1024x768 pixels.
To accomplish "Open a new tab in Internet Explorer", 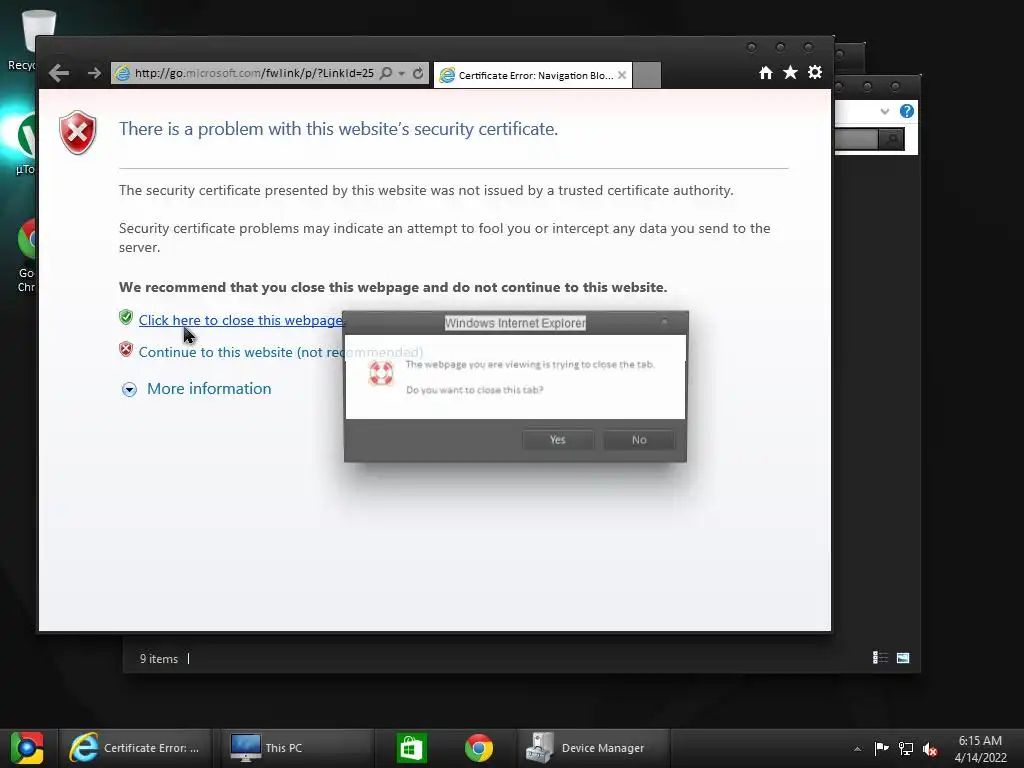I will [647, 75].
